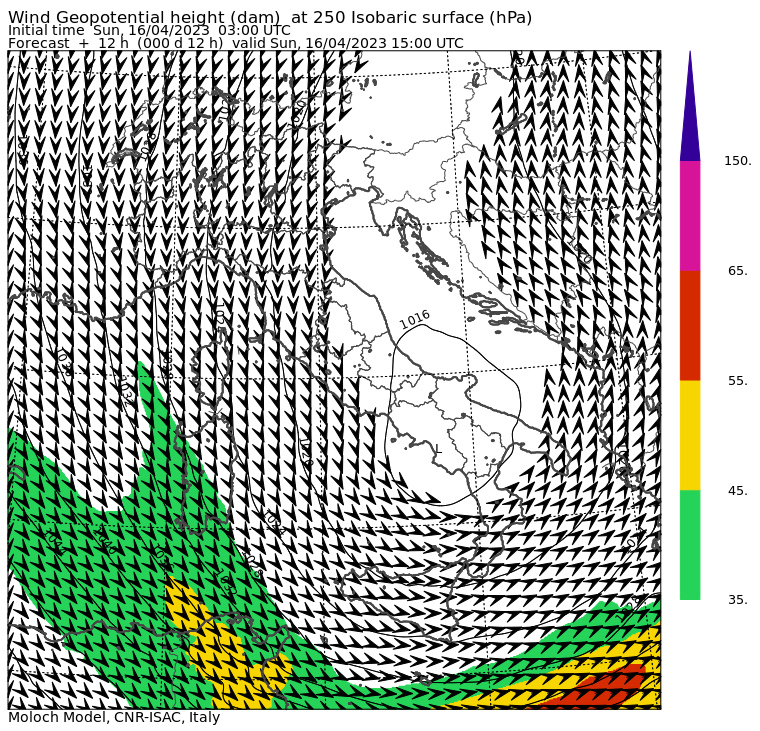Screen dimensions: 760x731
Task: Click the chart title 'Wind Geopotential height (dam)'
Action: (x=144, y=17)
